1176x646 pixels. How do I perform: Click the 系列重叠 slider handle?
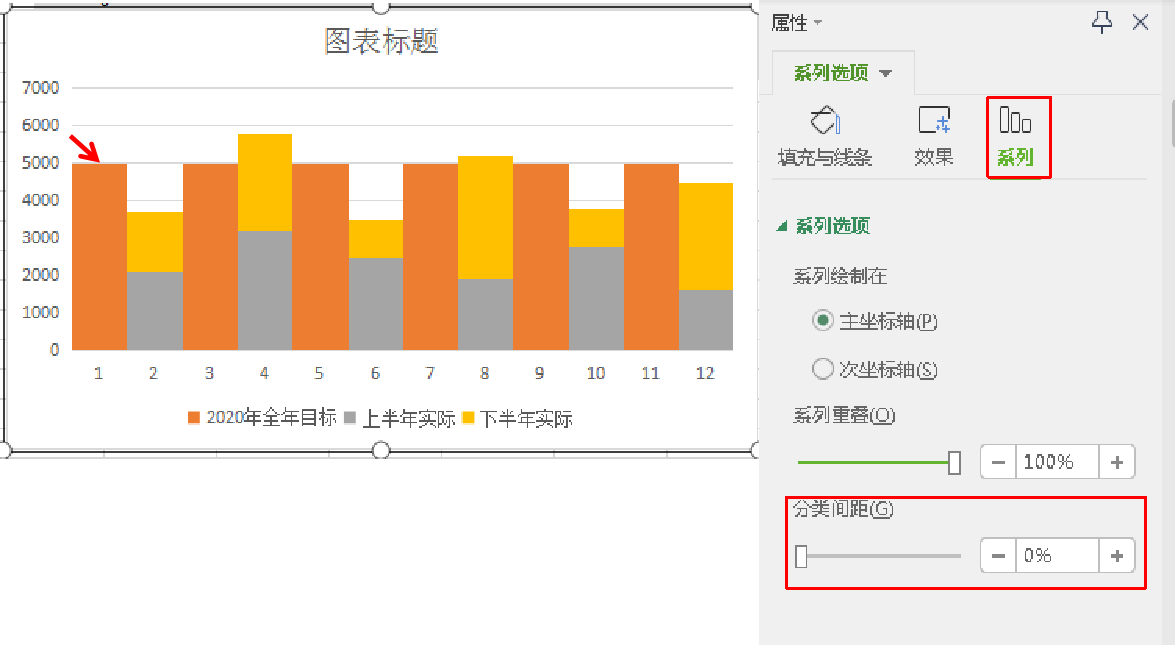pyautogui.click(x=954, y=463)
